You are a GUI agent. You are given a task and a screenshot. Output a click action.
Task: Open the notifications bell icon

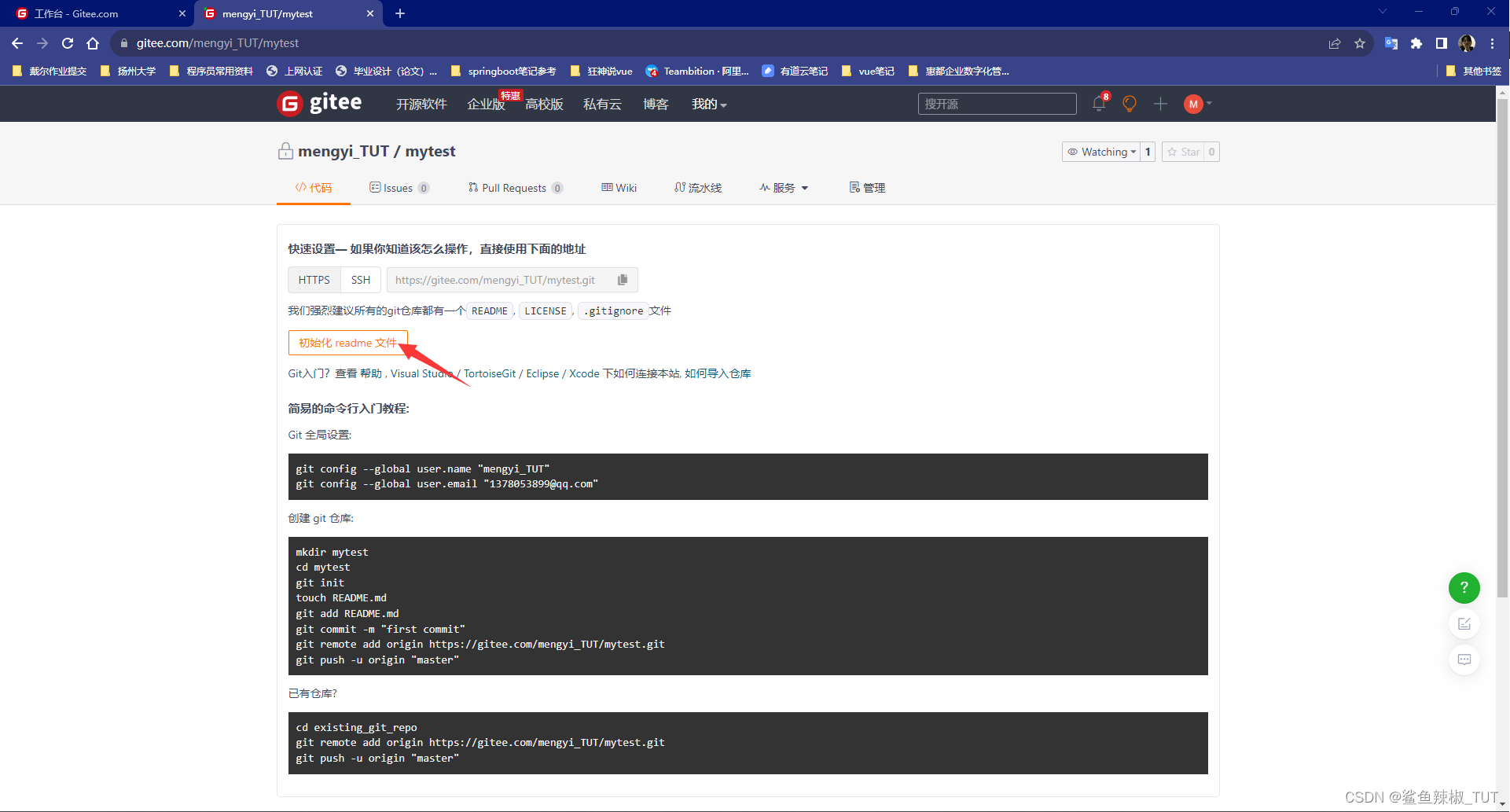point(1099,104)
